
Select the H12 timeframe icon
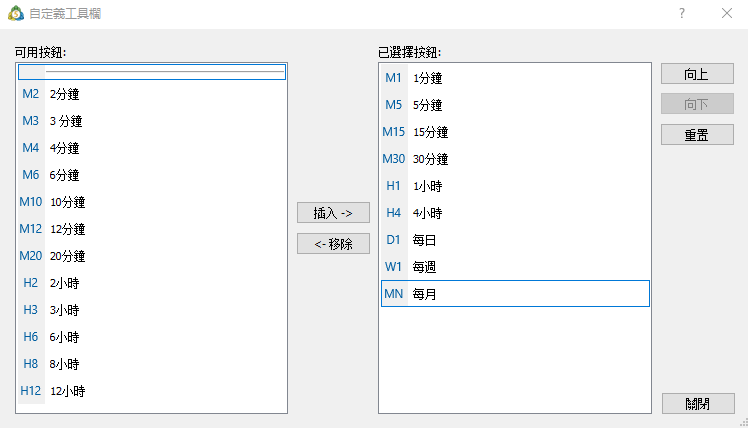click(x=31, y=391)
